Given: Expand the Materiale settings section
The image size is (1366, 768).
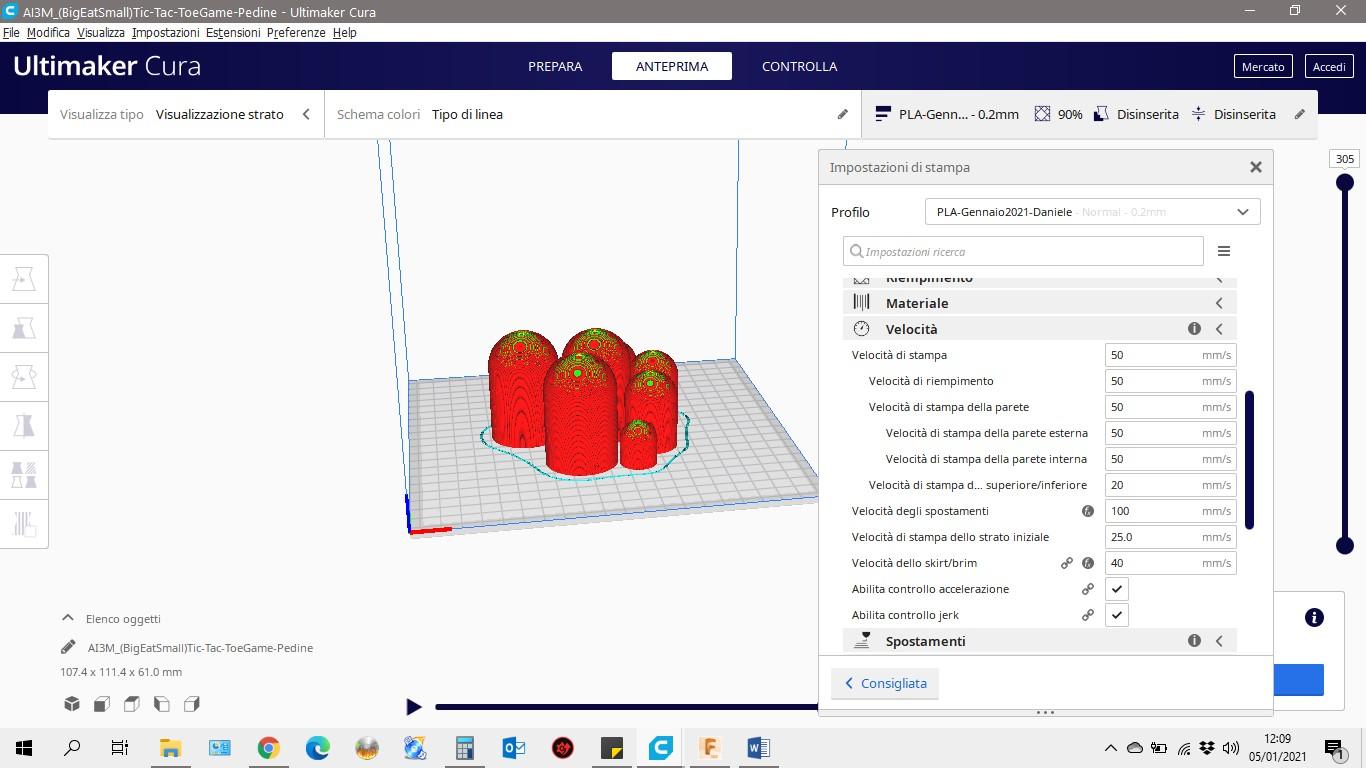Looking at the screenshot, I should click(x=1219, y=303).
